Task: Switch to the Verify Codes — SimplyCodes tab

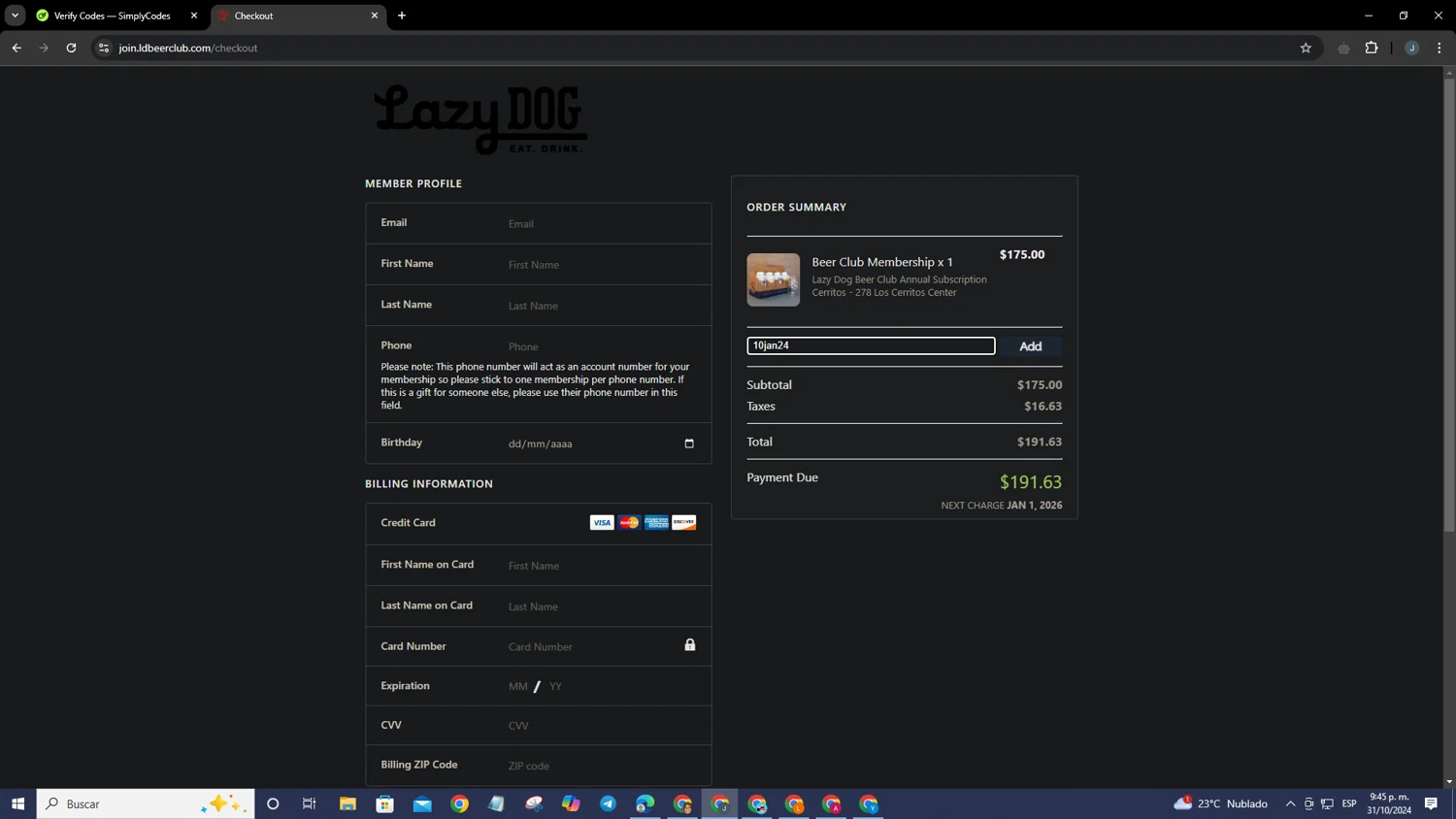Action: coord(112,16)
